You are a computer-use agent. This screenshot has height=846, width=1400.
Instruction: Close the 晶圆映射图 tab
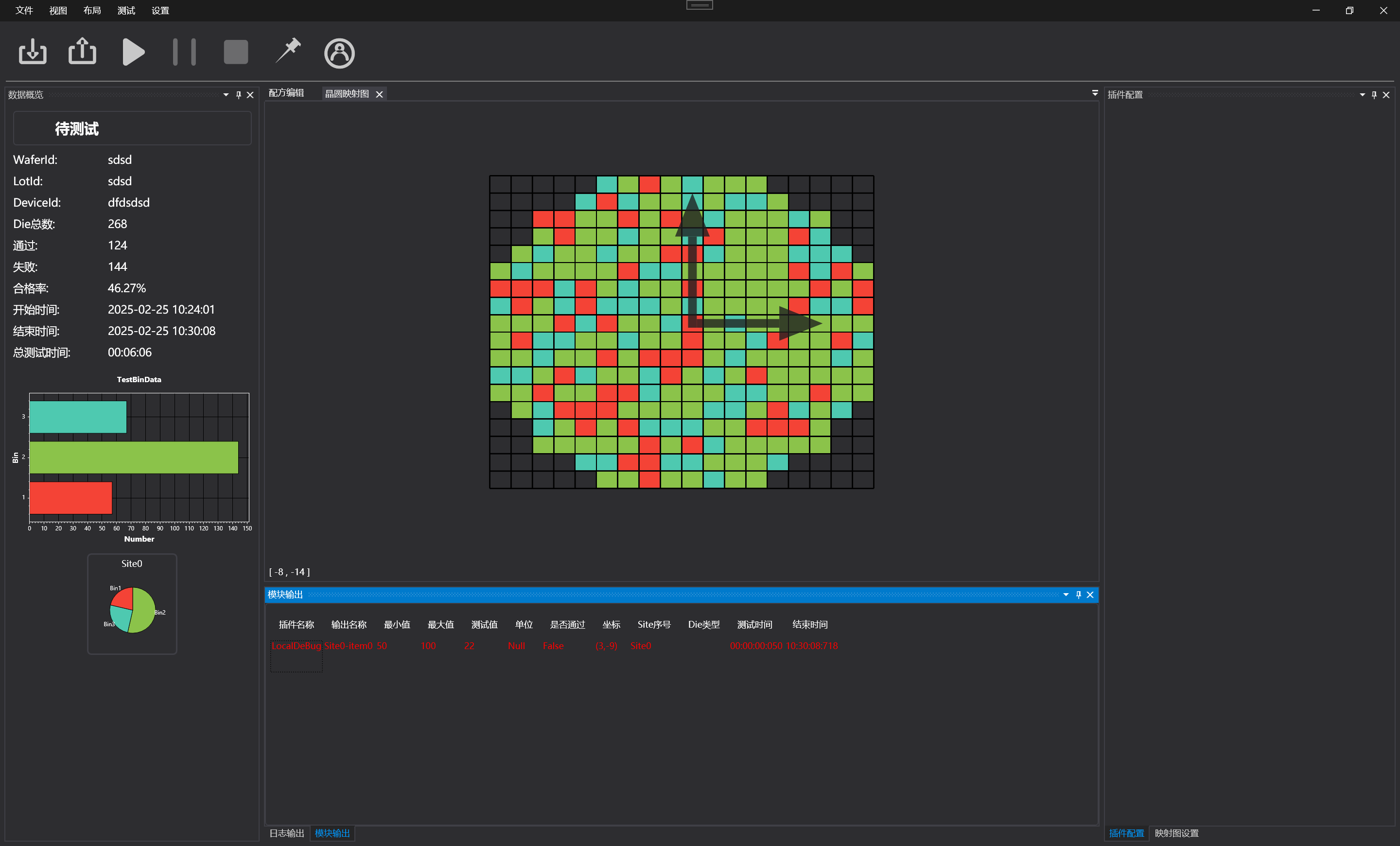pyautogui.click(x=380, y=94)
